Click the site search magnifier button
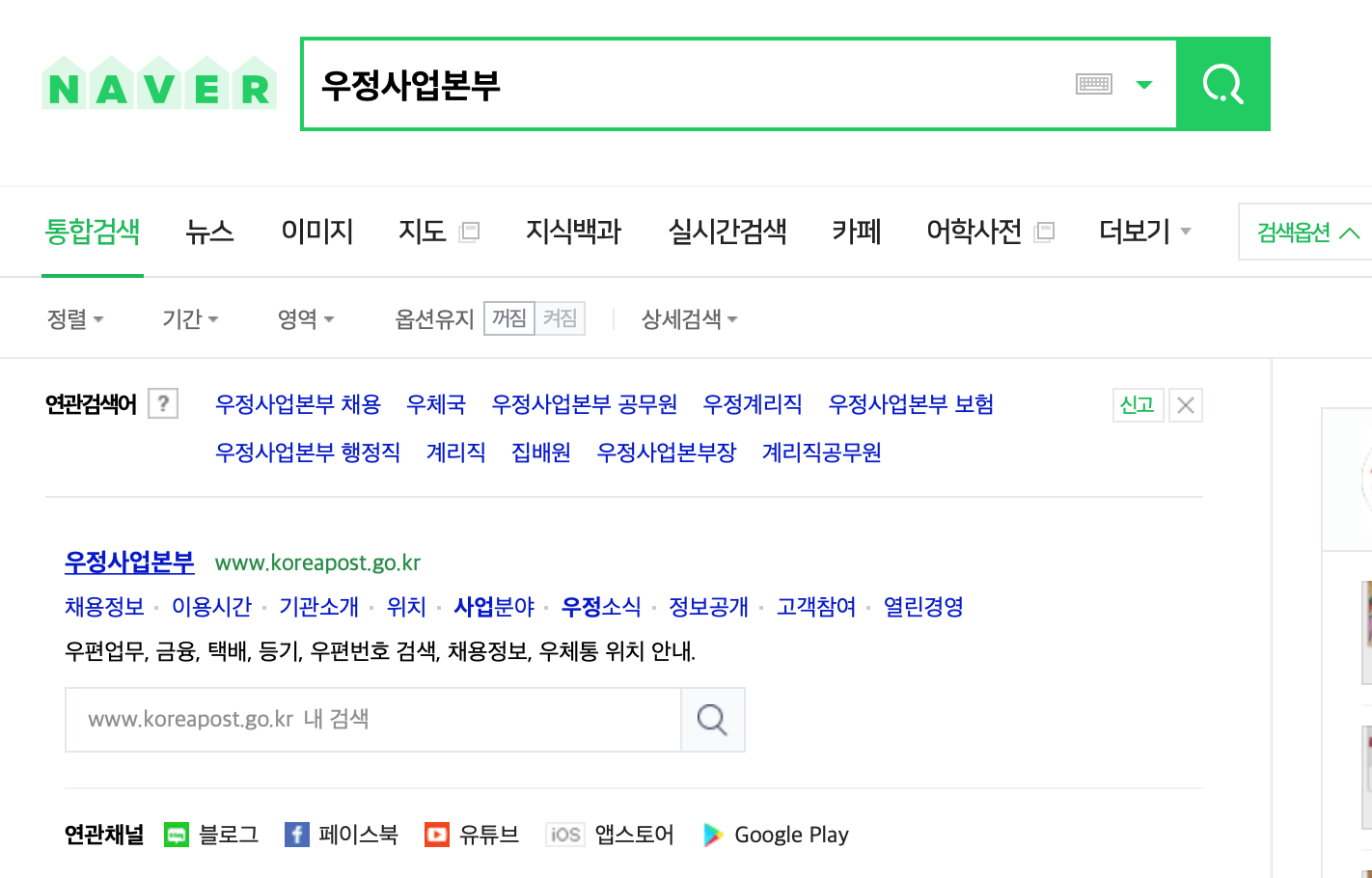Viewport: 1372px width, 878px height. [x=713, y=720]
